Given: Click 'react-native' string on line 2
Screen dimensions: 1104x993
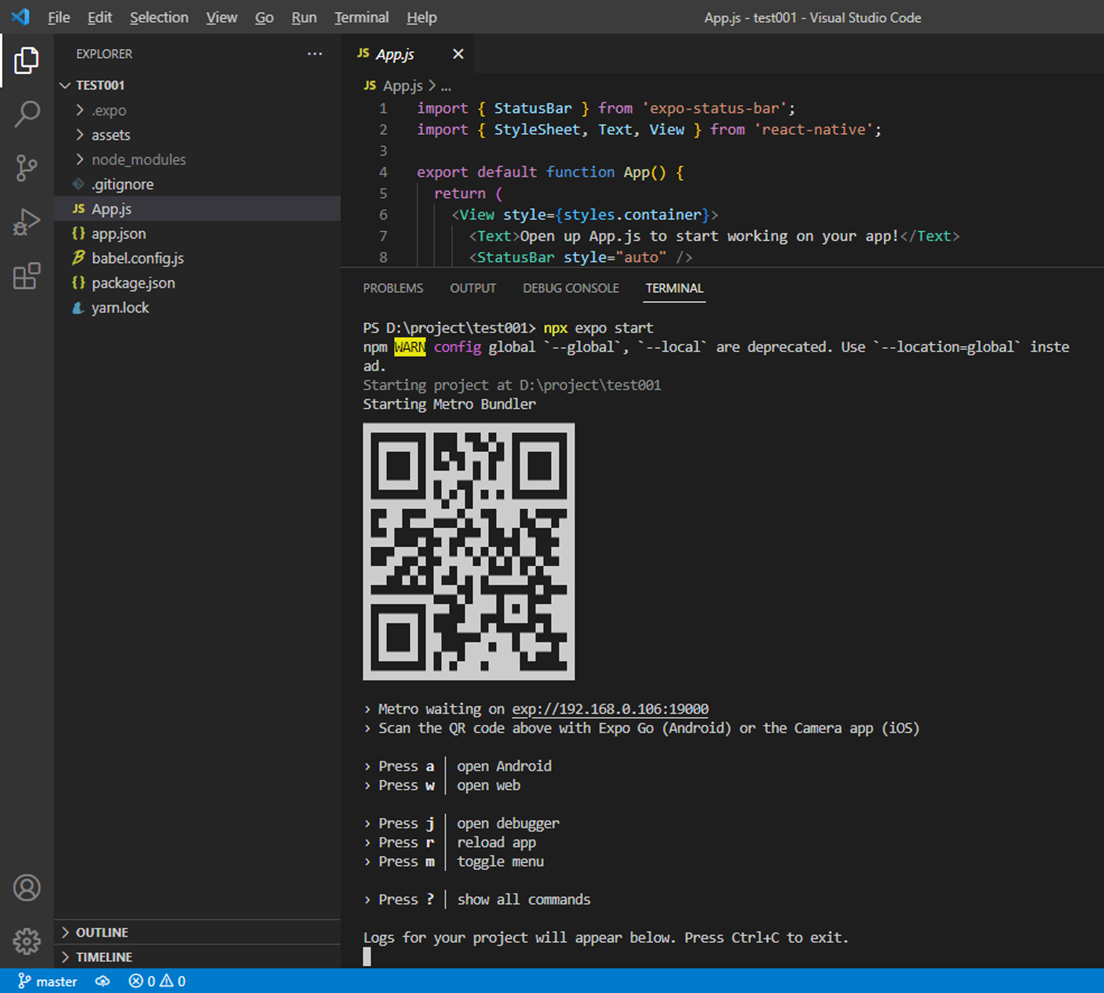Looking at the screenshot, I should [813, 130].
